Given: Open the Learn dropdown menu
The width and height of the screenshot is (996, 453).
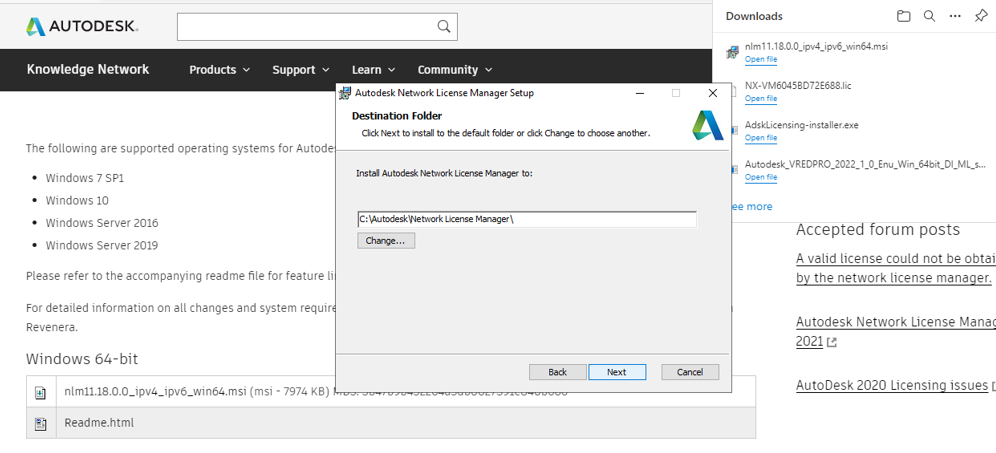Looking at the screenshot, I should click(x=373, y=70).
